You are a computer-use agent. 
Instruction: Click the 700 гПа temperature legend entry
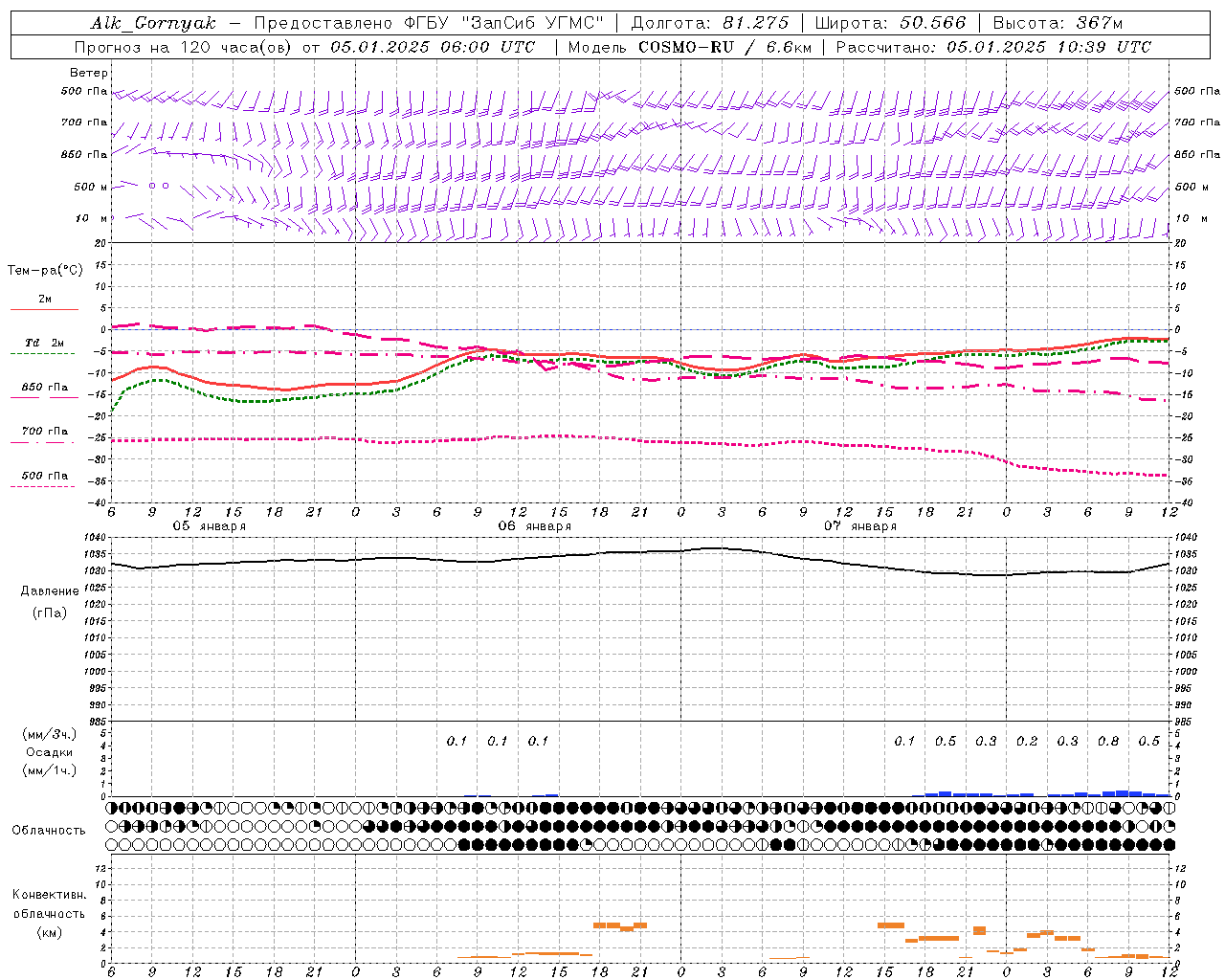[x=45, y=432]
